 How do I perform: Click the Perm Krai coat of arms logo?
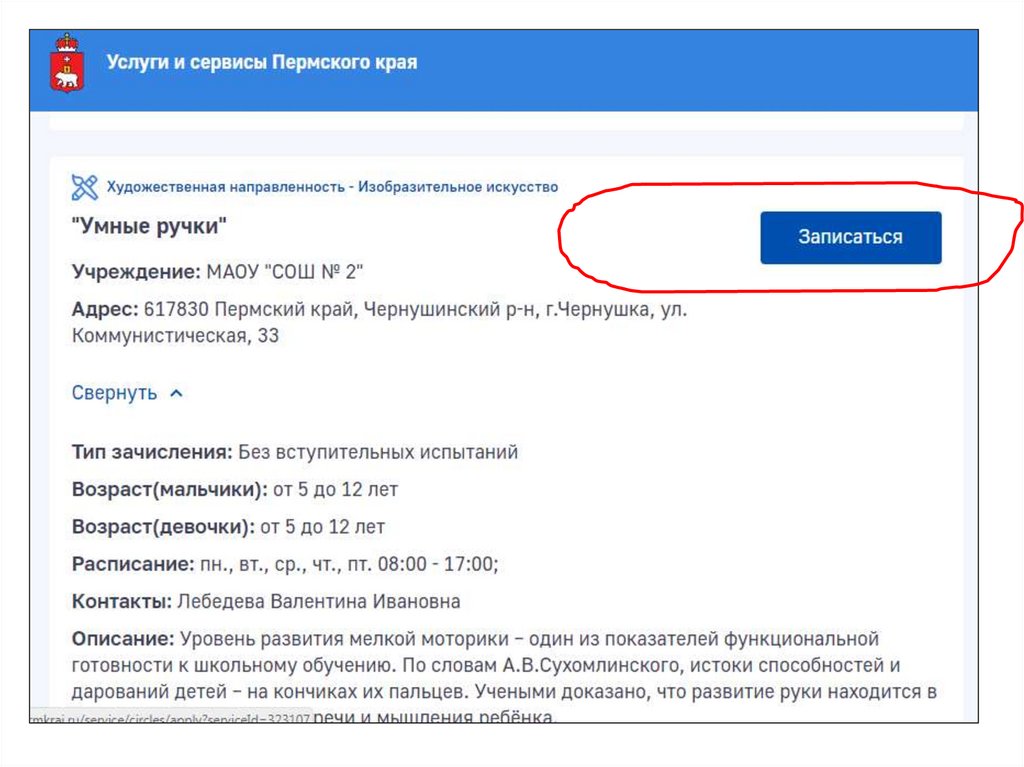pyautogui.click(x=68, y=62)
